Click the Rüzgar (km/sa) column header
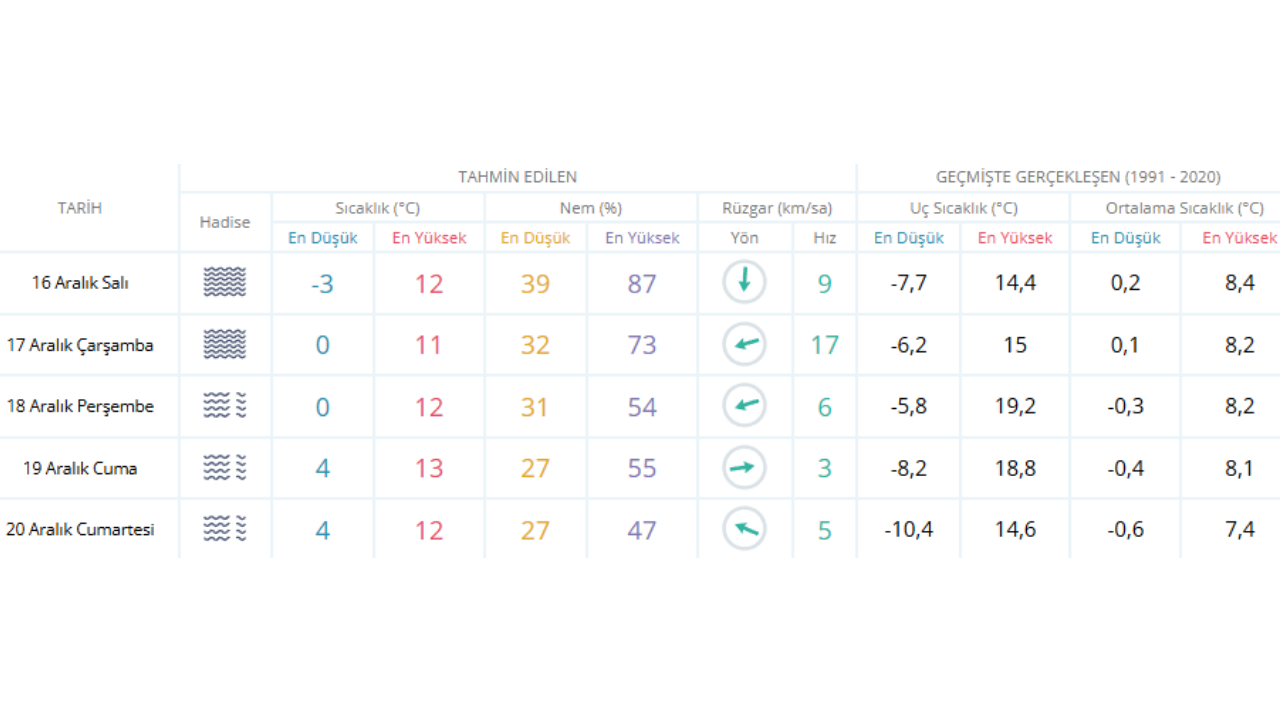 click(x=777, y=208)
